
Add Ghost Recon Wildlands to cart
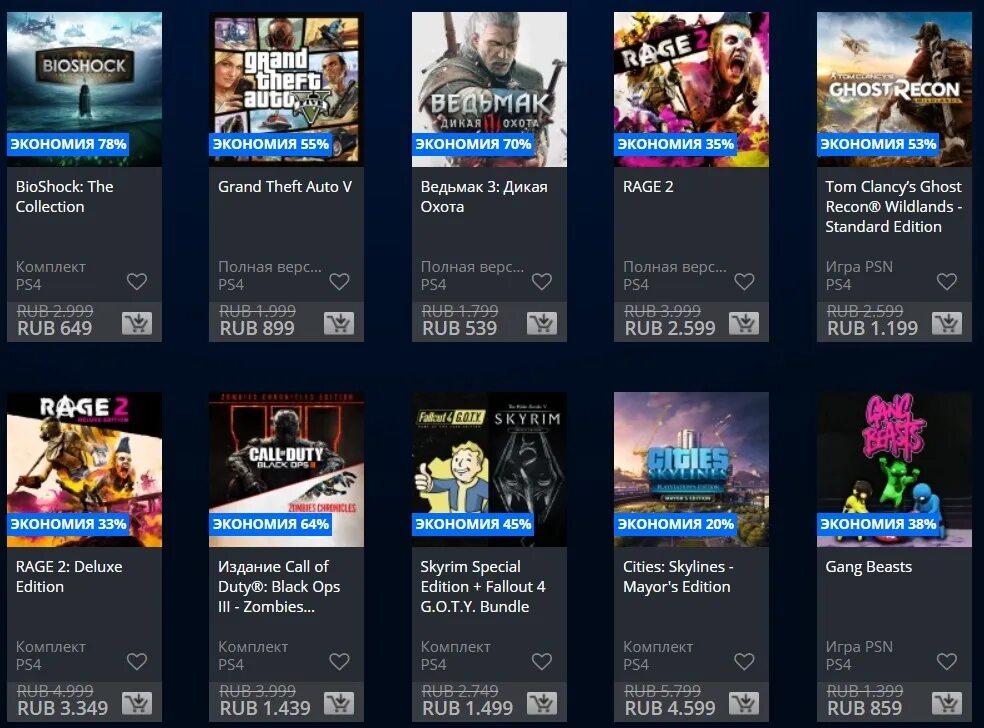point(947,324)
